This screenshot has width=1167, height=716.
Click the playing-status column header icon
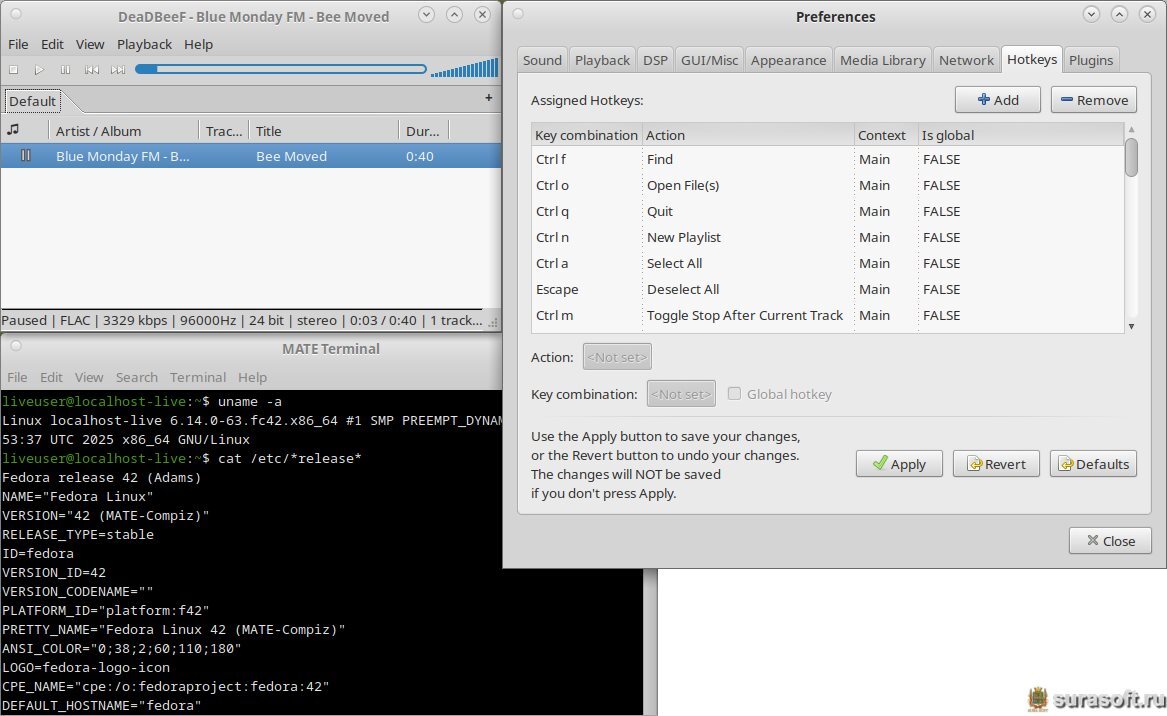(x=14, y=131)
